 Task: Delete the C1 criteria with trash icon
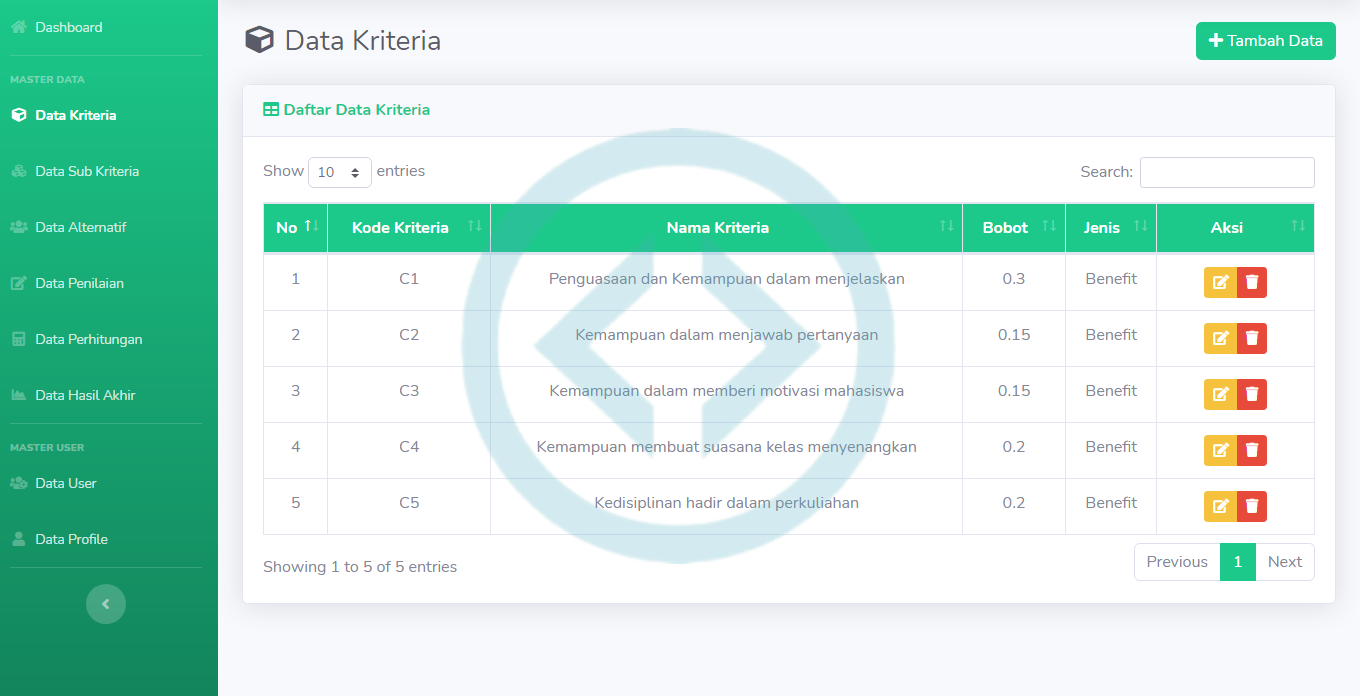tap(1252, 283)
